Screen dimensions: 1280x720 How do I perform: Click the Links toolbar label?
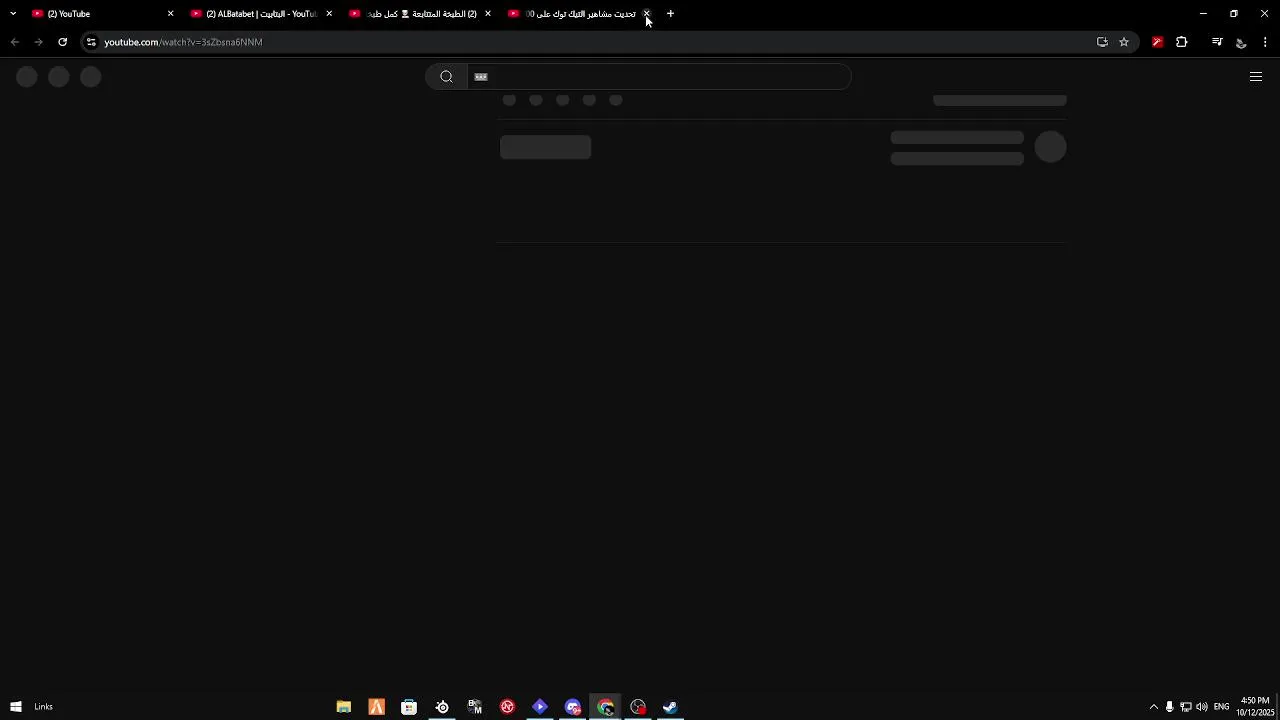43,707
